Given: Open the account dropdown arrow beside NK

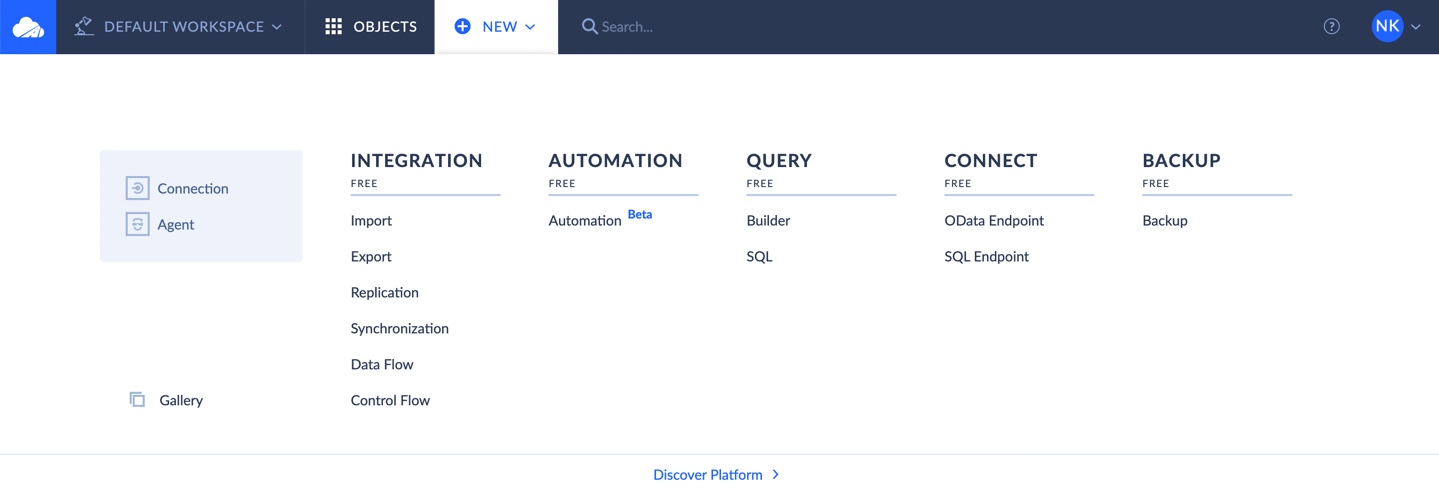Looking at the screenshot, I should [x=1415, y=27].
